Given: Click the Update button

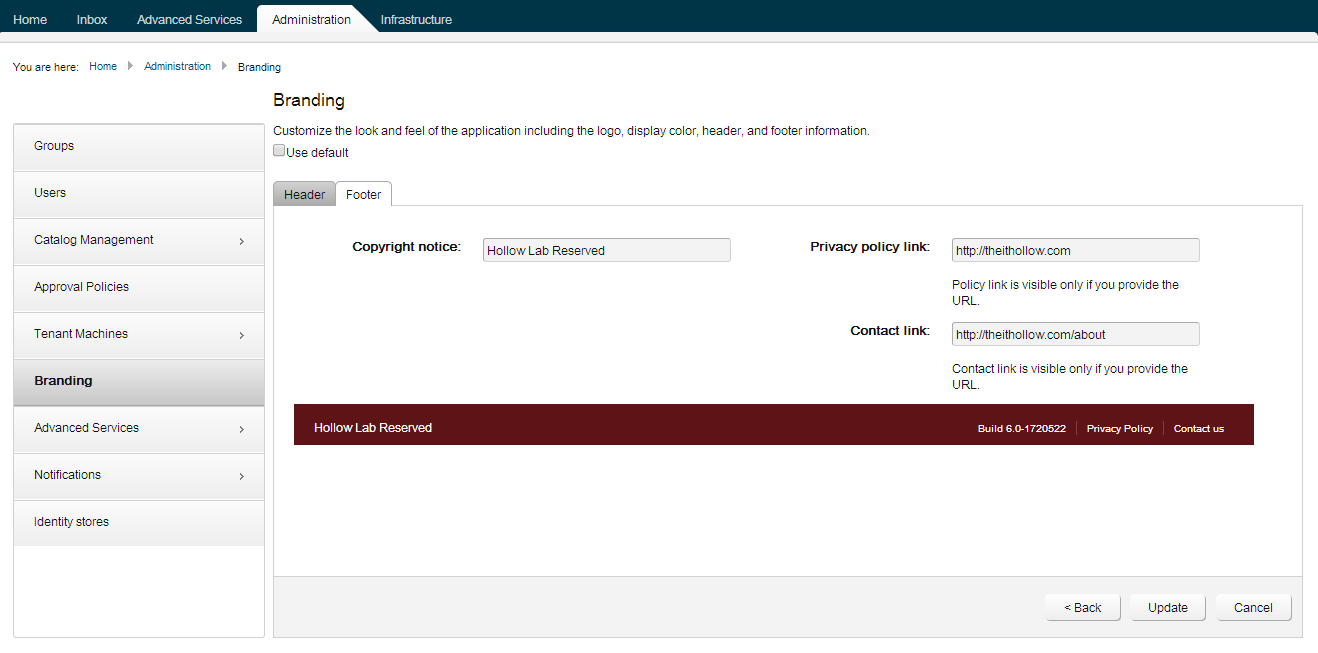Looking at the screenshot, I should [1167, 607].
